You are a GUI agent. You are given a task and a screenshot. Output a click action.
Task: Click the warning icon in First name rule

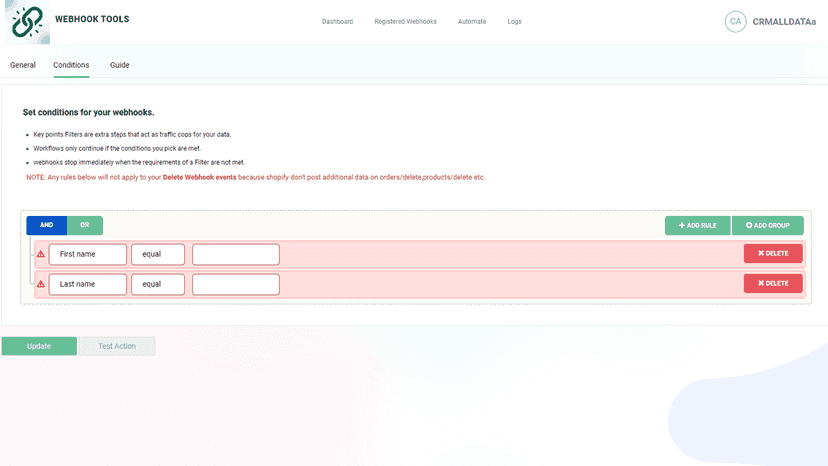(x=41, y=254)
